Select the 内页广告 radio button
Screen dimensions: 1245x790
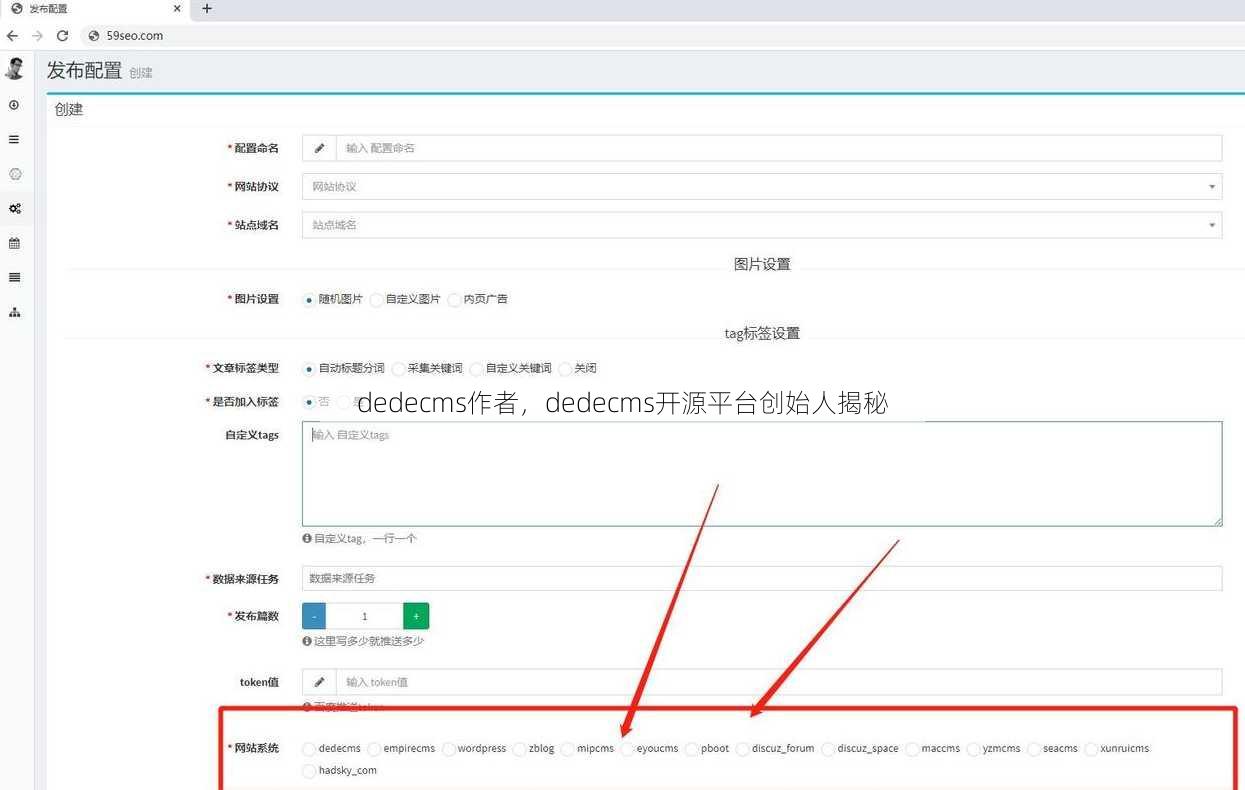pyautogui.click(x=454, y=299)
